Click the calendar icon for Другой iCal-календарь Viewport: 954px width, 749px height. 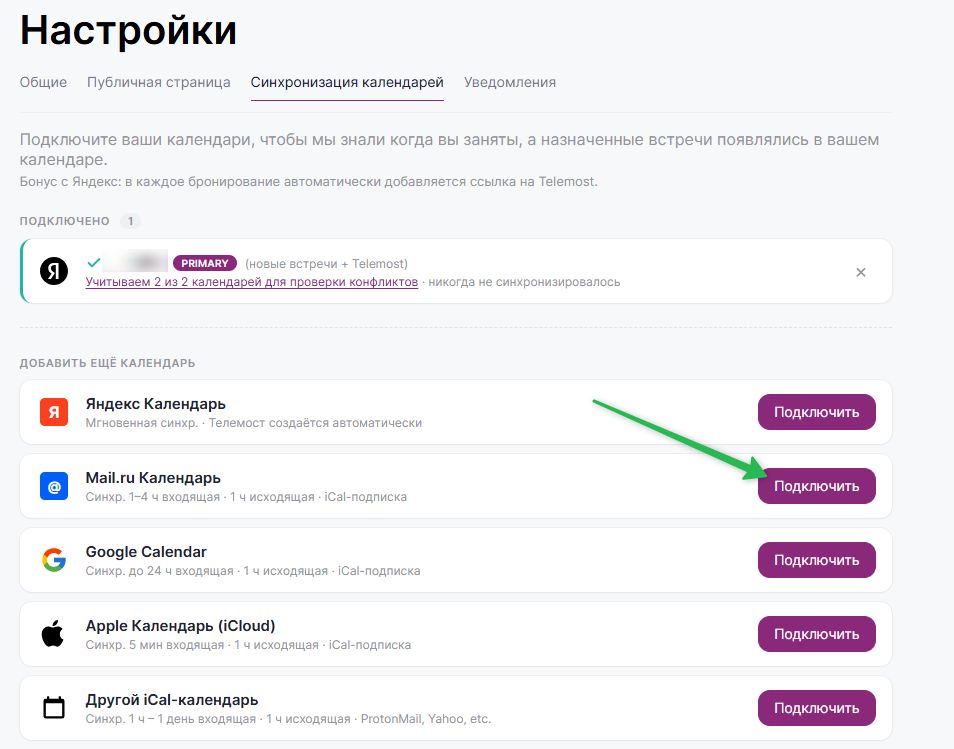pos(54,708)
